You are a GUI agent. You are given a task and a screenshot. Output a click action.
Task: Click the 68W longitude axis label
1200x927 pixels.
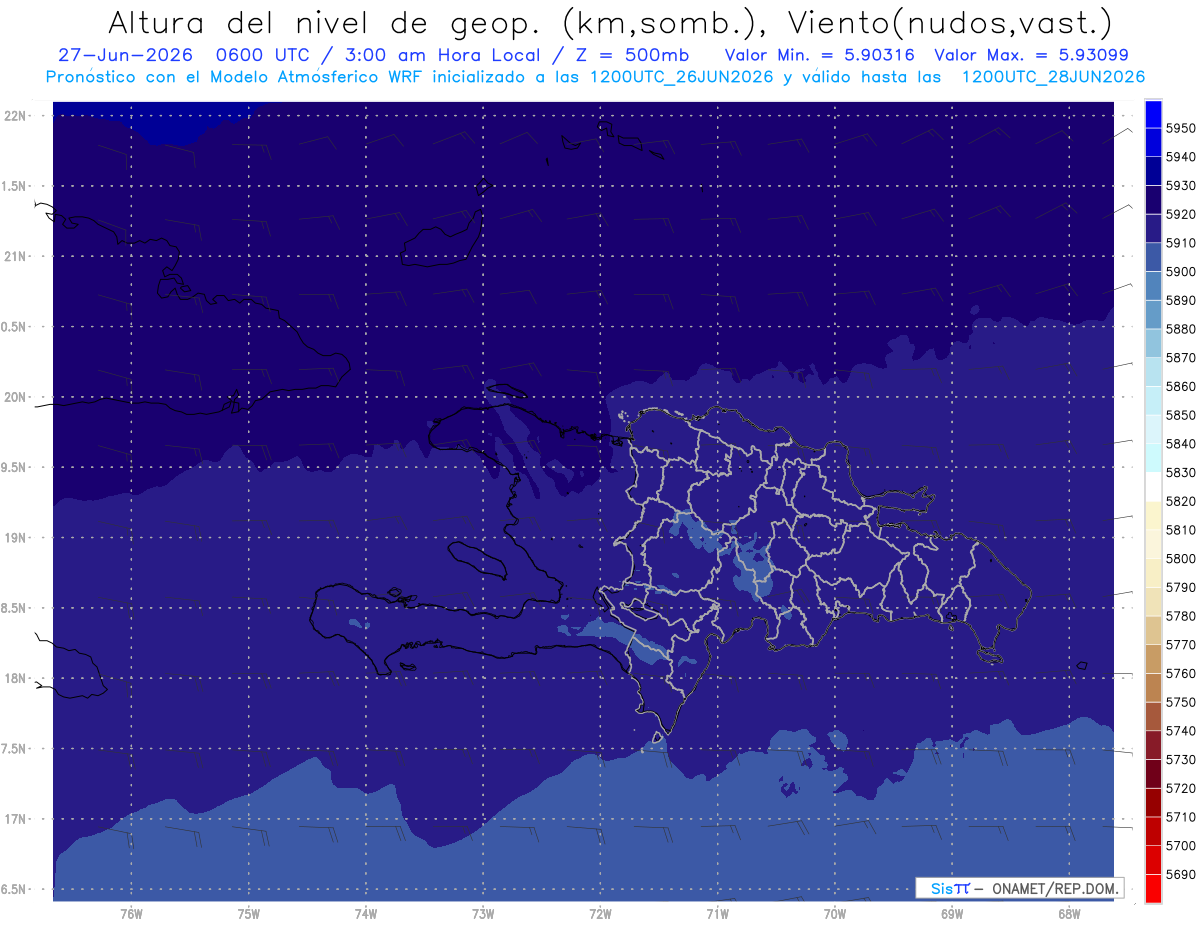(x=1069, y=914)
